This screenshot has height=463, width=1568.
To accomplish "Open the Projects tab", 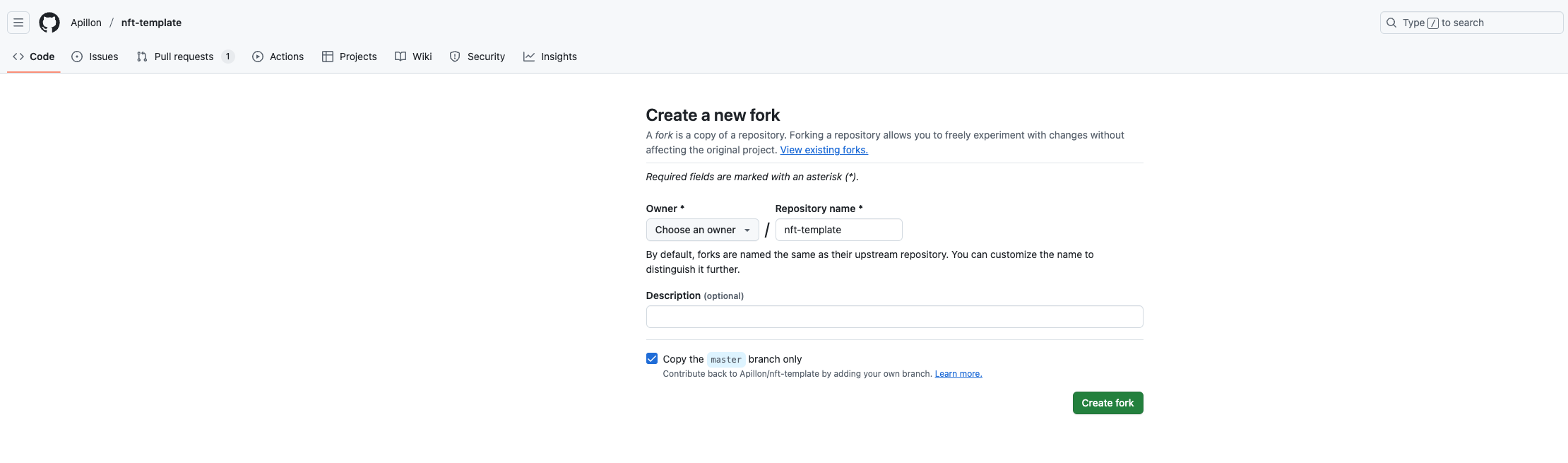I will tap(349, 57).
